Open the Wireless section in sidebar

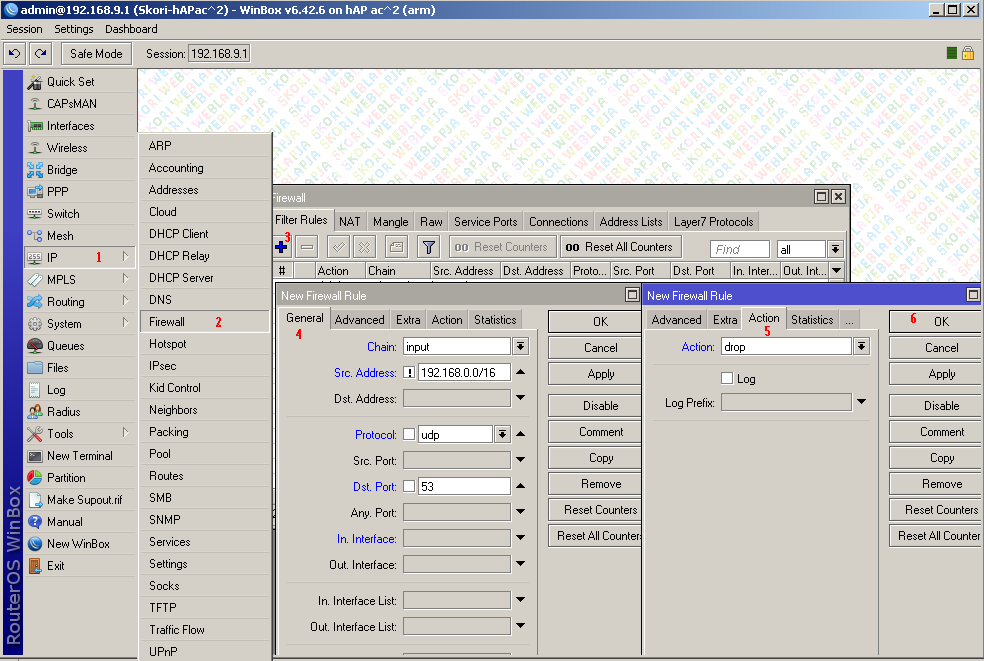(66, 148)
